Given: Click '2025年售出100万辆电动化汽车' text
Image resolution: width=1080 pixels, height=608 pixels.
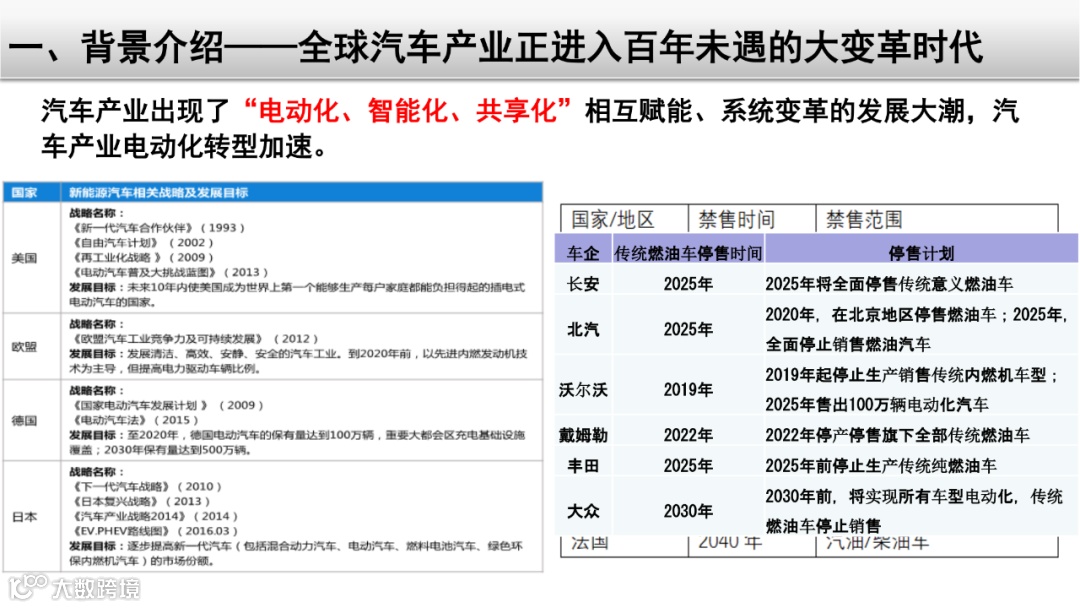Looking at the screenshot, I should pyautogui.click(x=877, y=405).
